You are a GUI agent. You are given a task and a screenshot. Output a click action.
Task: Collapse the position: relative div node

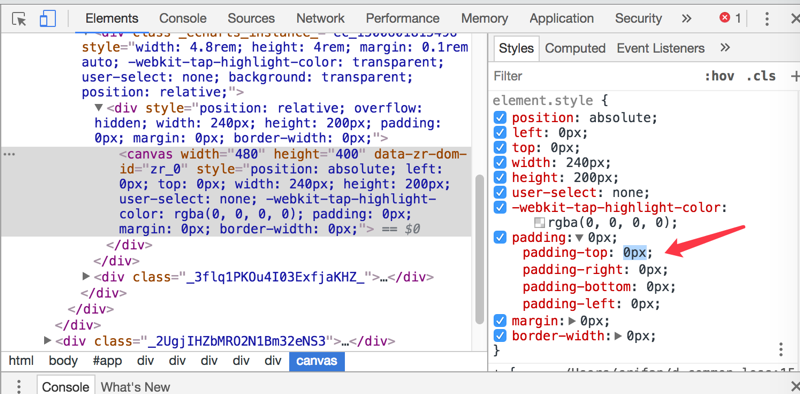click(99, 108)
